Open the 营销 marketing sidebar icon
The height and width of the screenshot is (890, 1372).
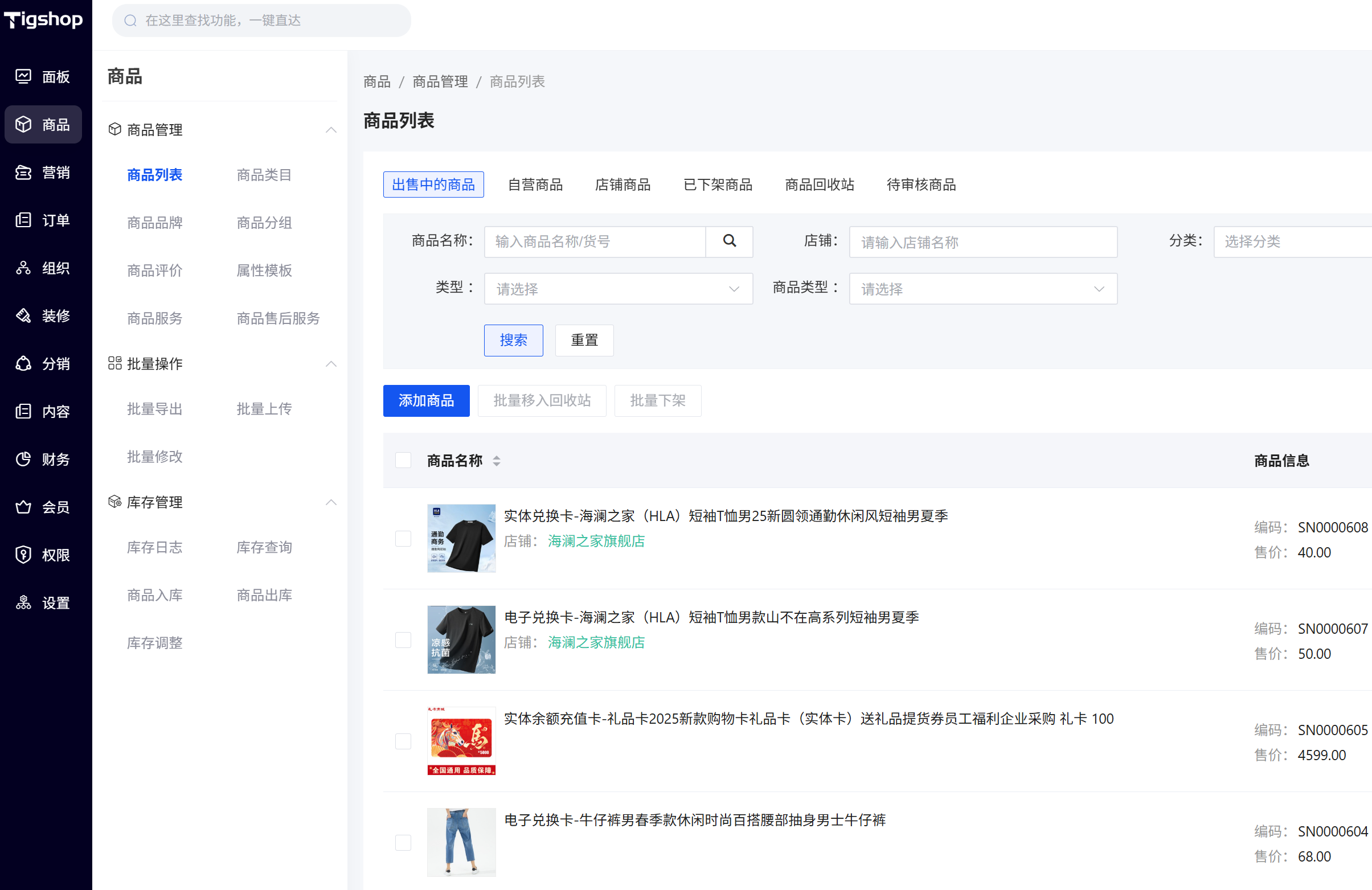pyautogui.click(x=23, y=173)
